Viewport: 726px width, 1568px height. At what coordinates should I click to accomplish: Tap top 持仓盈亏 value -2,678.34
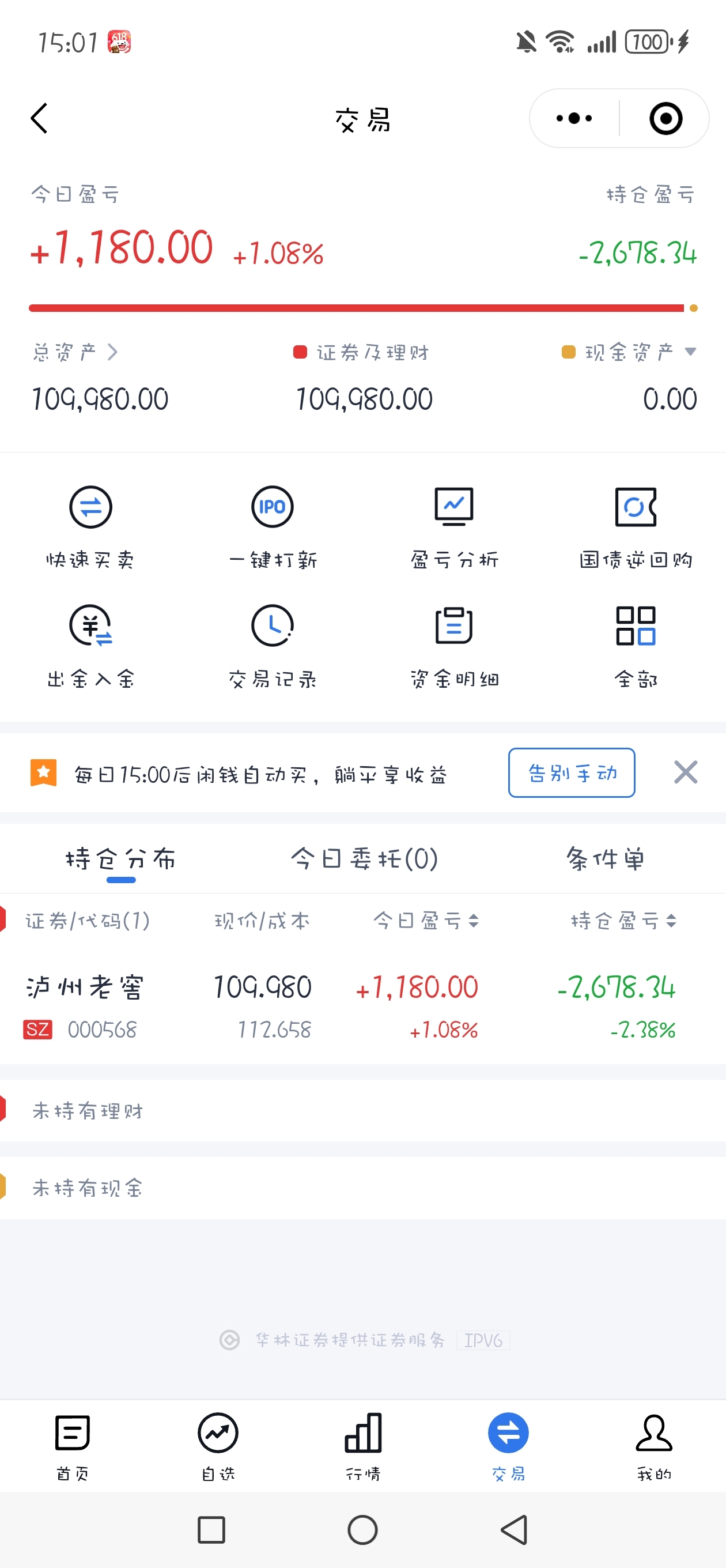click(637, 253)
